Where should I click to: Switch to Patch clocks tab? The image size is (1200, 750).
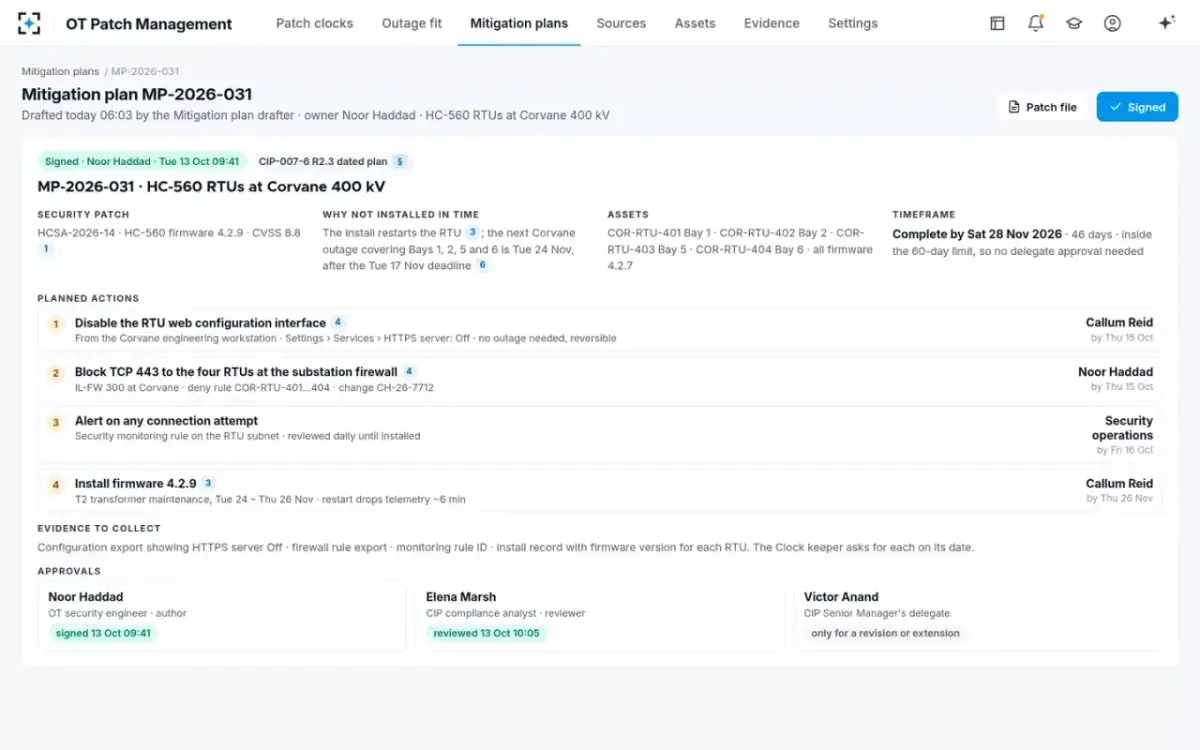[x=314, y=23]
